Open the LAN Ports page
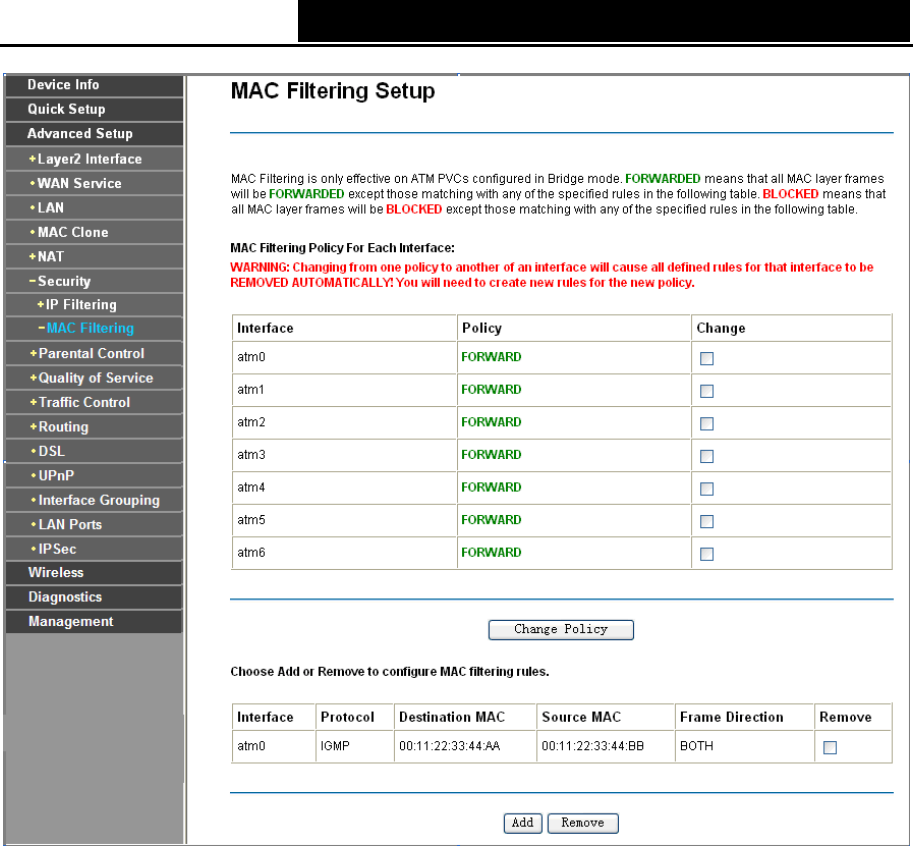Image resolution: width=913 pixels, height=846 pixels. (70, 525)
